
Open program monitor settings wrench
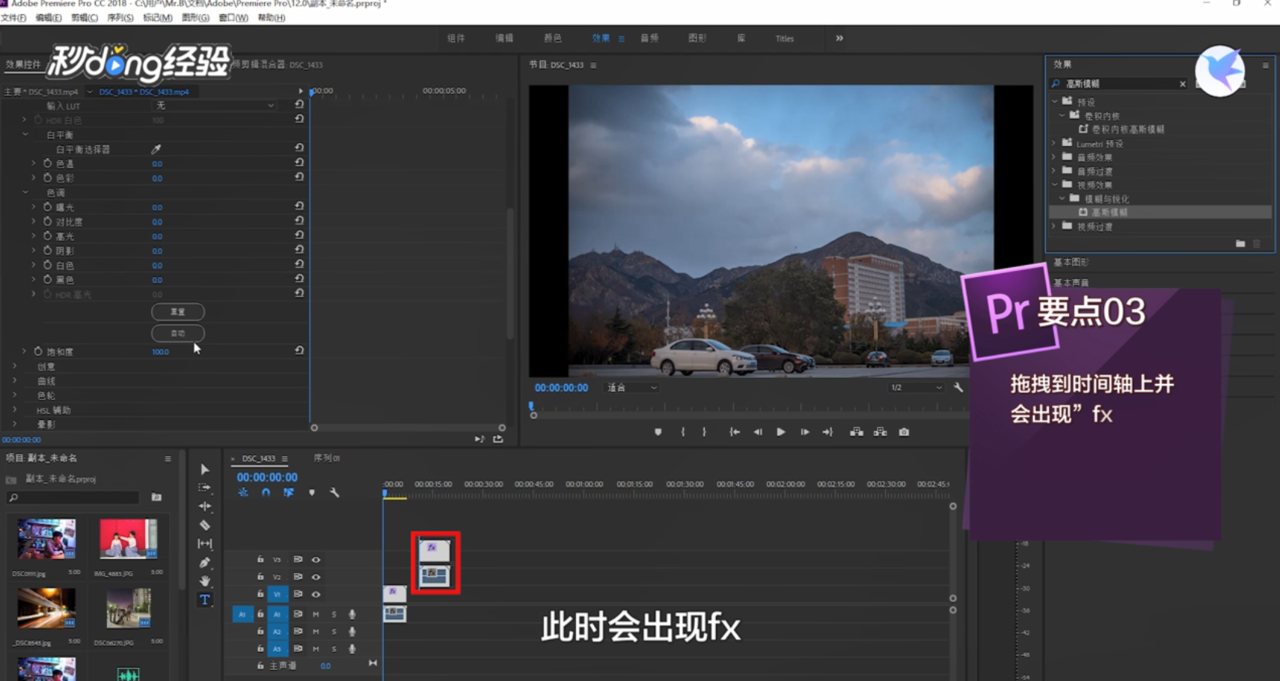958,388
